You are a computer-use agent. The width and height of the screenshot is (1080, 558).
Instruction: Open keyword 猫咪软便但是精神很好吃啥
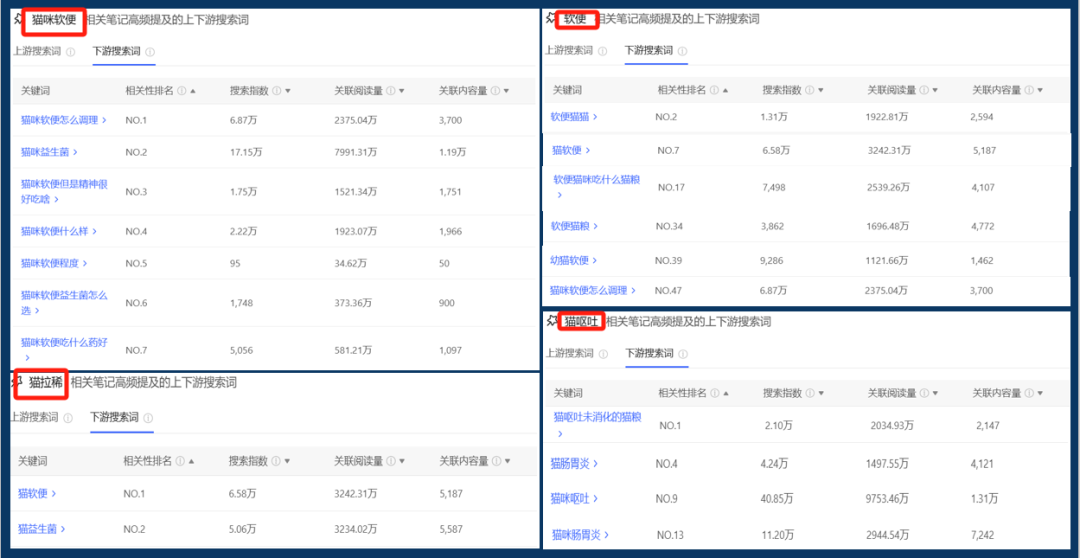[x=64, y=192]
